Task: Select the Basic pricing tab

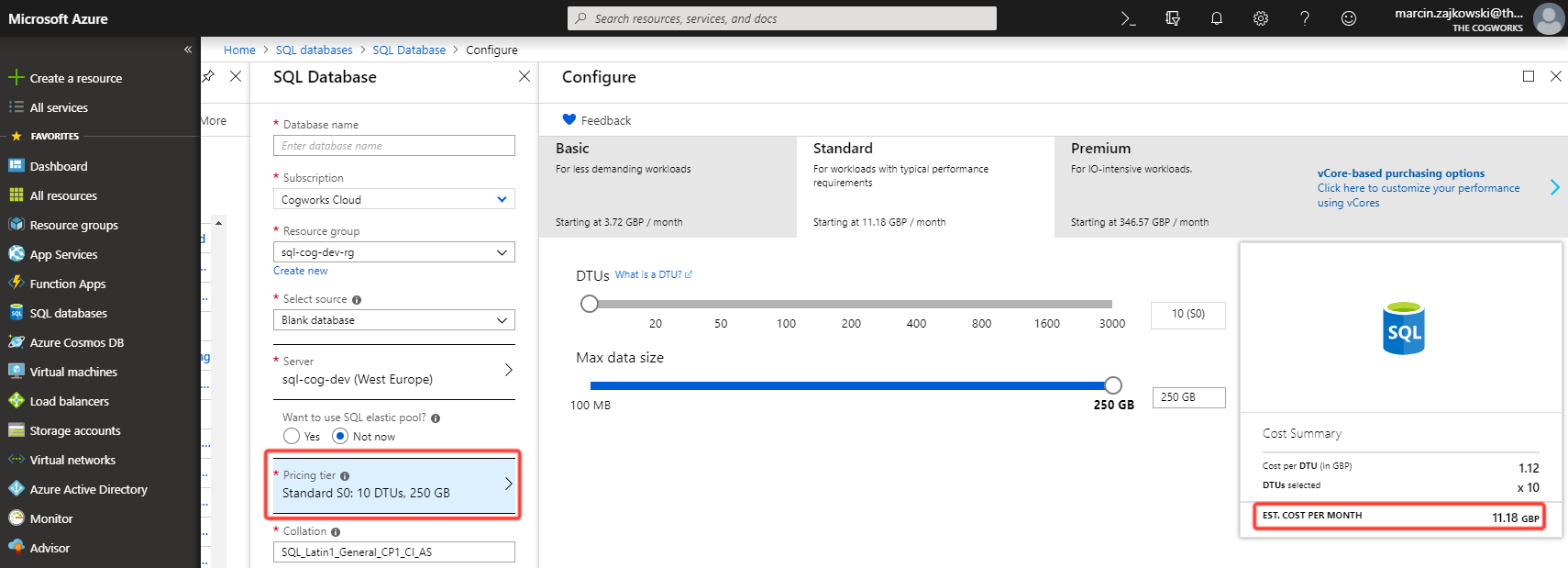Action: [668, 186]
